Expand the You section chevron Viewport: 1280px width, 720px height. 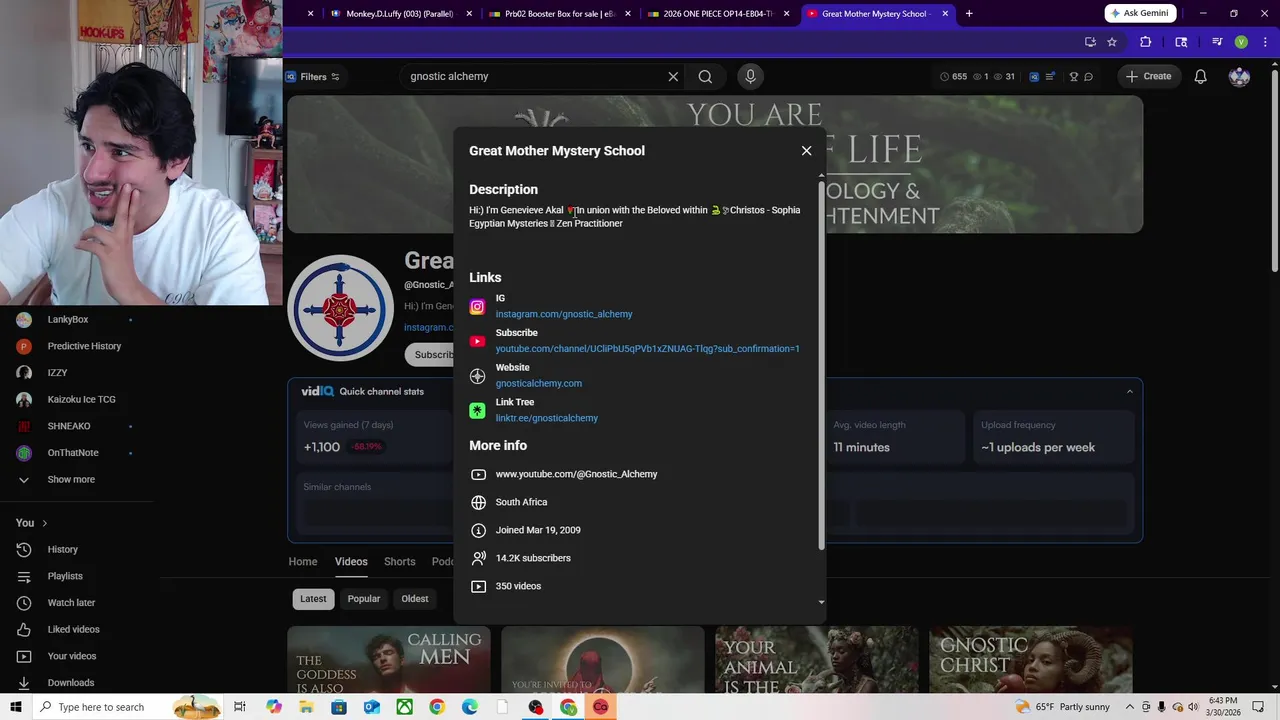pyautogui.click(x=44, y=523)
